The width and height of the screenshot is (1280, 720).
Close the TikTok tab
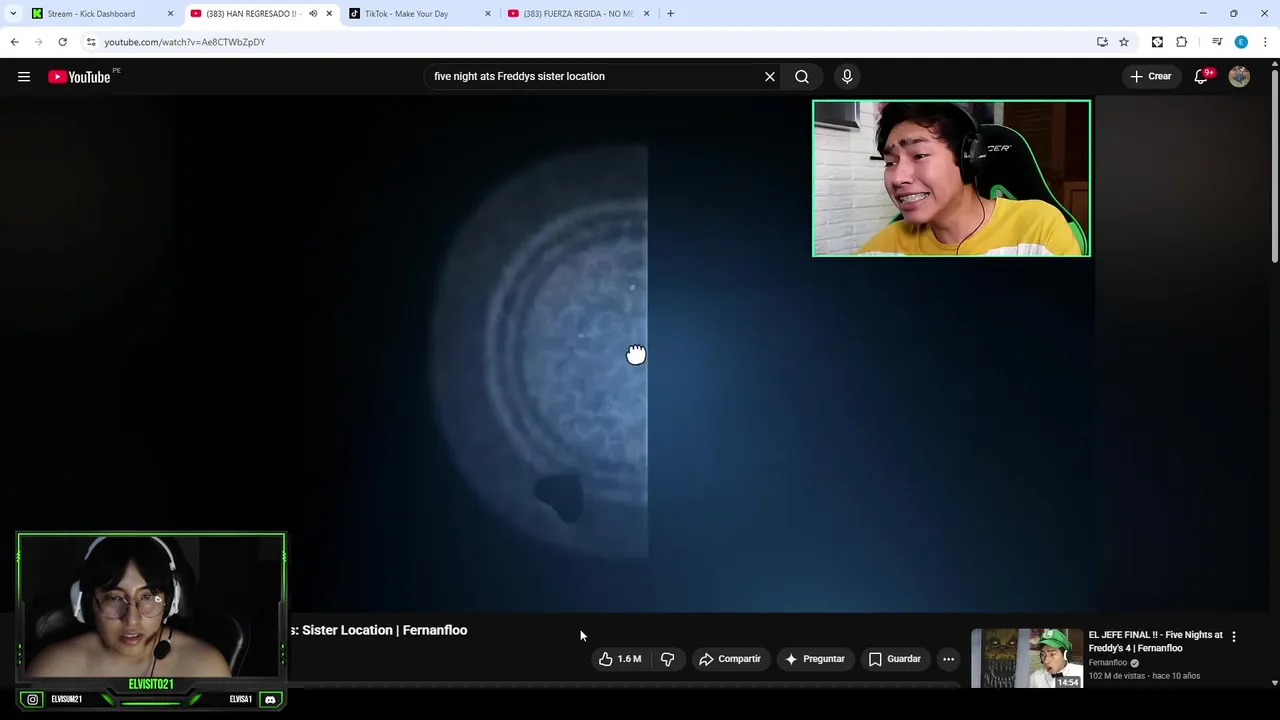(x=488, y=13)
